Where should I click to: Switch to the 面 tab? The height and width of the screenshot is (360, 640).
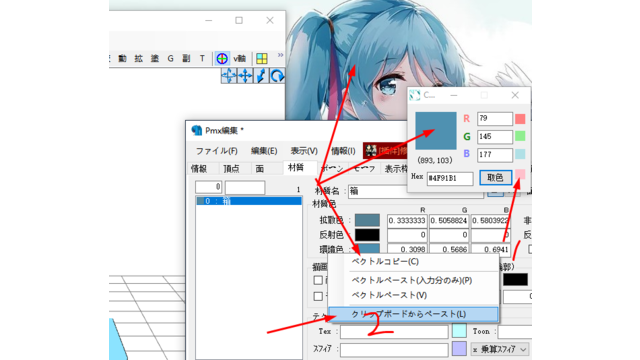[260, 168]
